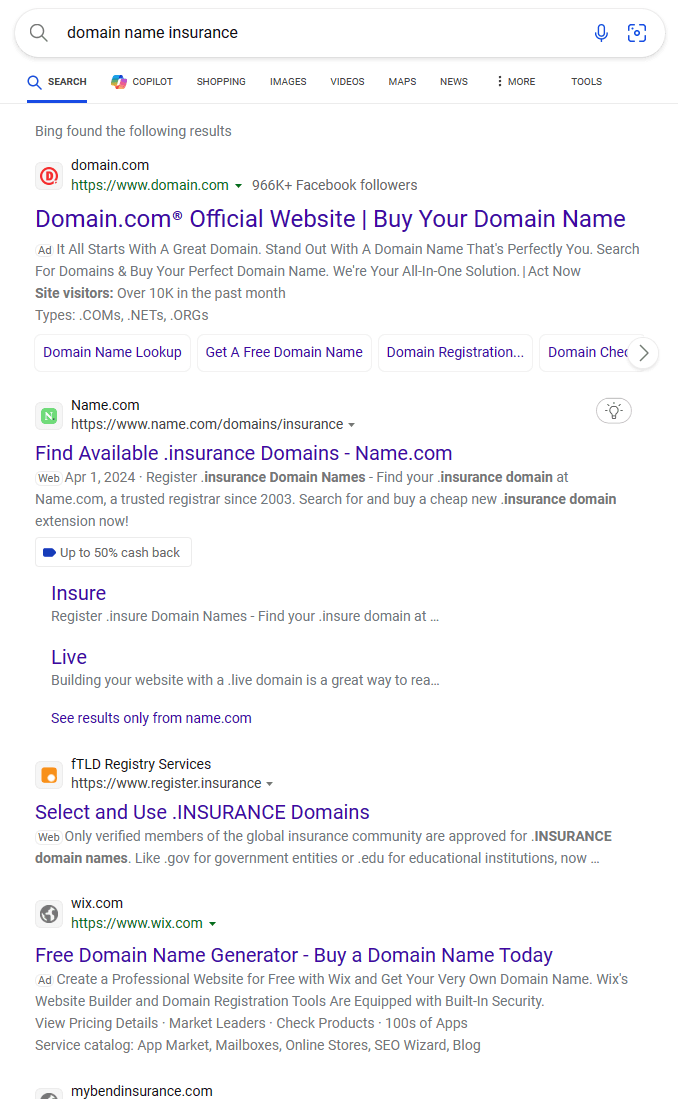The image size is (678, 1099).
Task: Start voice search with microphone icon
Action: [601, 33]
